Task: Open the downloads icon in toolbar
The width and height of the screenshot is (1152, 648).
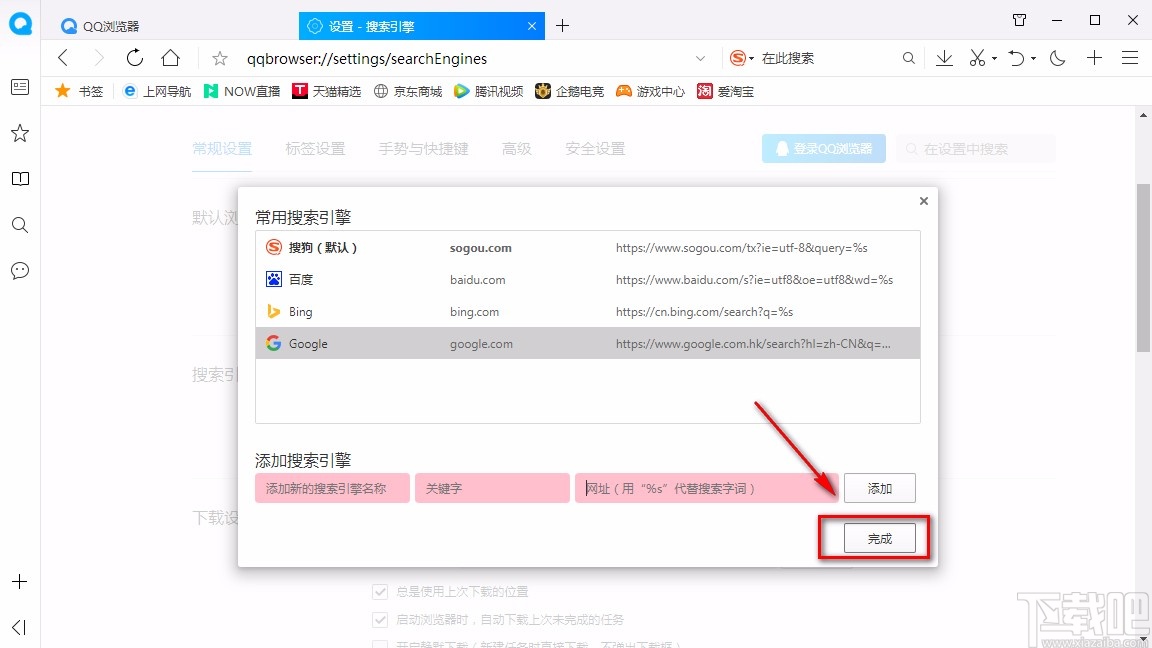Action: pyautogui.click(x=943, y=58)
